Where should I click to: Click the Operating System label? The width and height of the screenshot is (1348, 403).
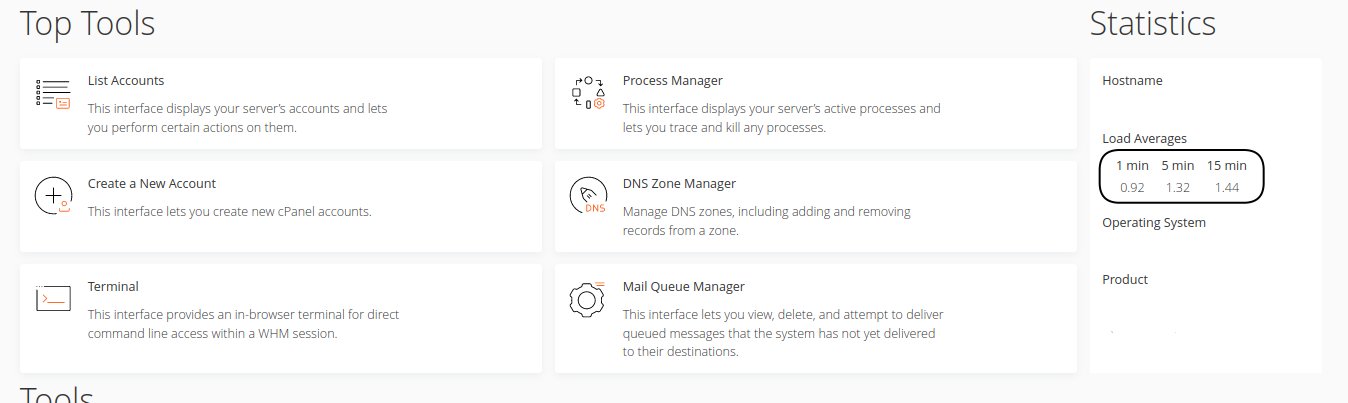[x=1154, y=223]
